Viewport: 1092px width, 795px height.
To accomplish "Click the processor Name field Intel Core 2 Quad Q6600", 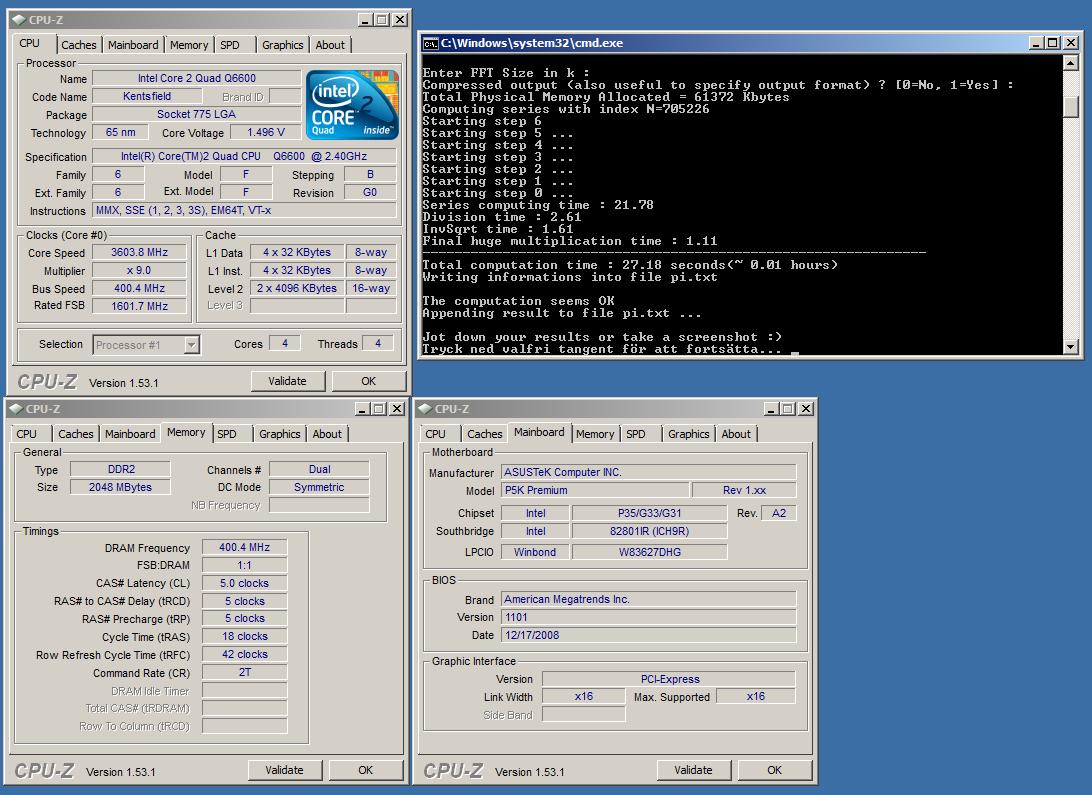I will tap(196, 79).
